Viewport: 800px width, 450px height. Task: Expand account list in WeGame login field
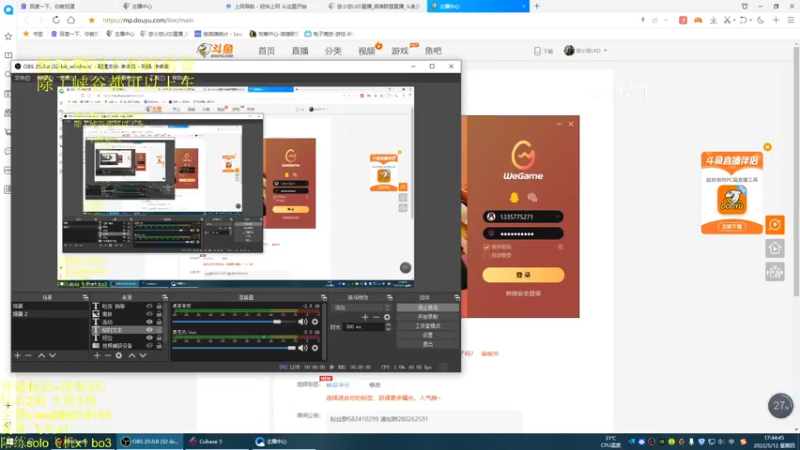pyautogui.click(x=557, y=217)
